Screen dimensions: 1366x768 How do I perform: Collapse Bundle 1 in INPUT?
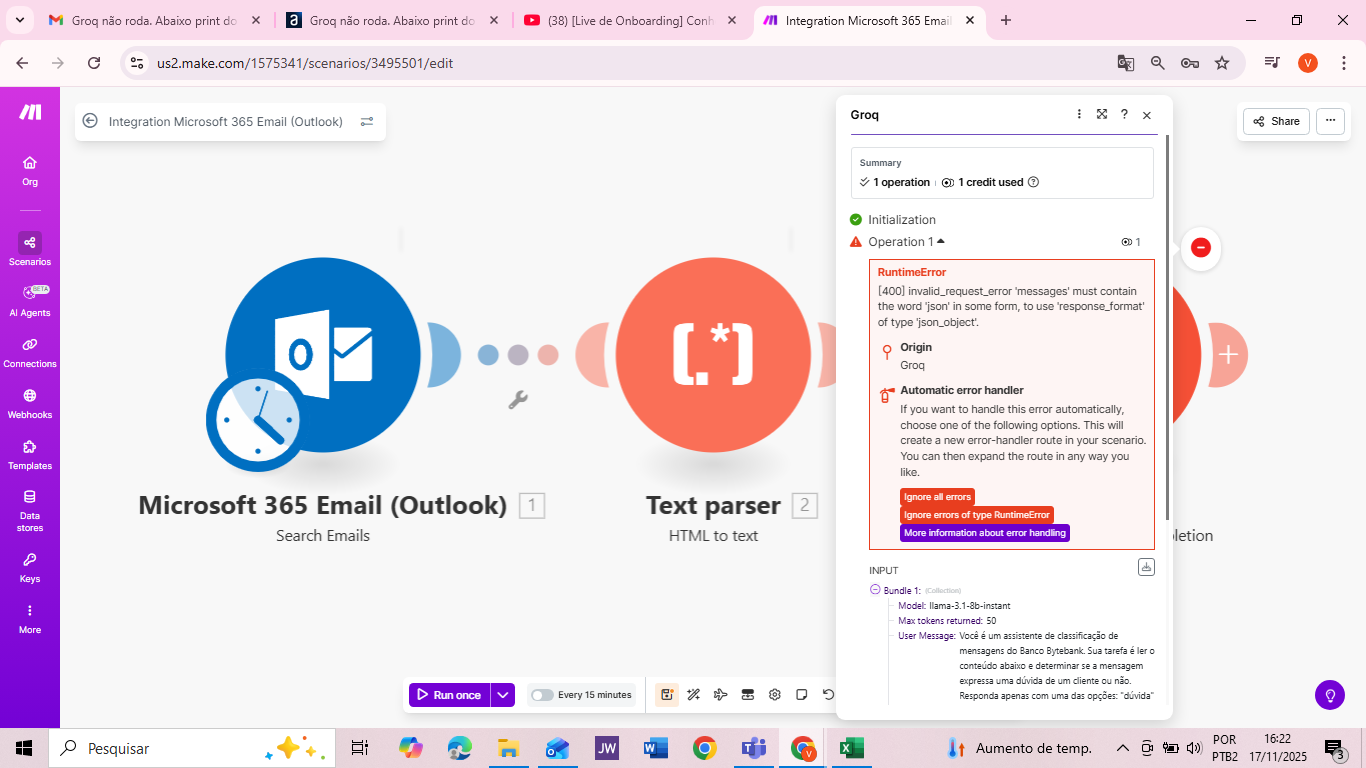pyautogui.click(x=875, y=590)
